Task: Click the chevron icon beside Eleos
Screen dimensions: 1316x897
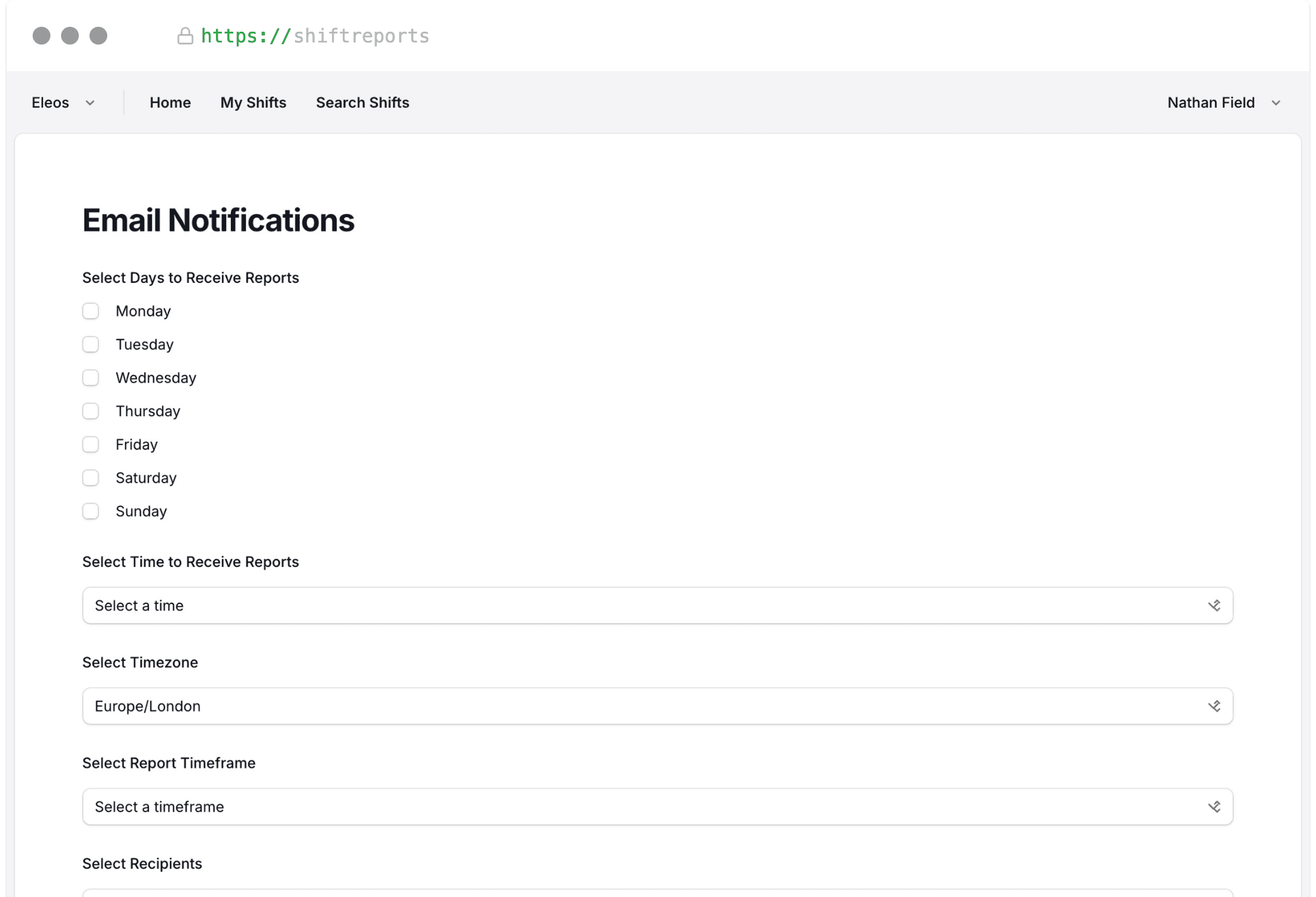Action: pos(90,102)
